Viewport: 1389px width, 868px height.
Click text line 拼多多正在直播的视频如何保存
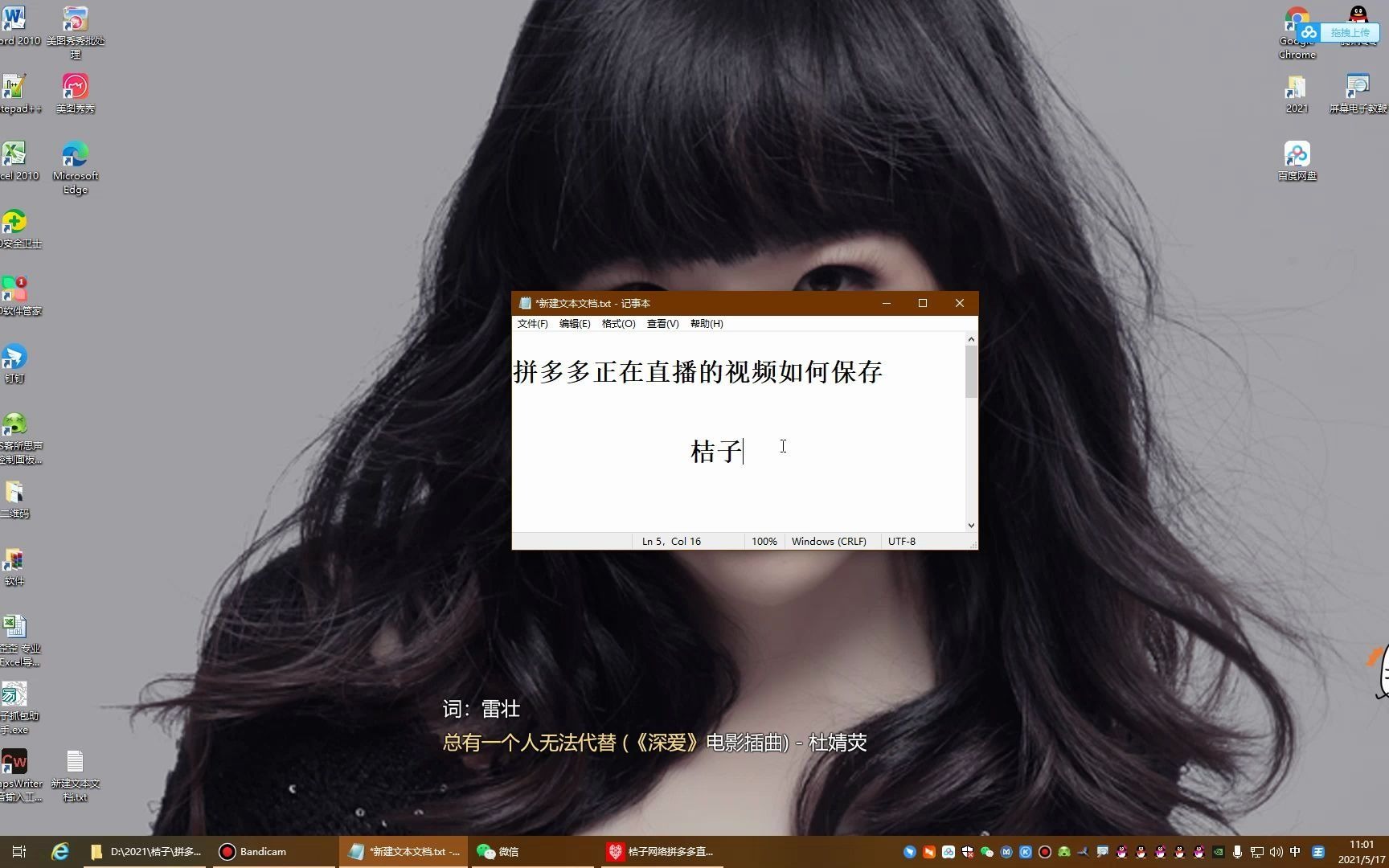point(698,372)
